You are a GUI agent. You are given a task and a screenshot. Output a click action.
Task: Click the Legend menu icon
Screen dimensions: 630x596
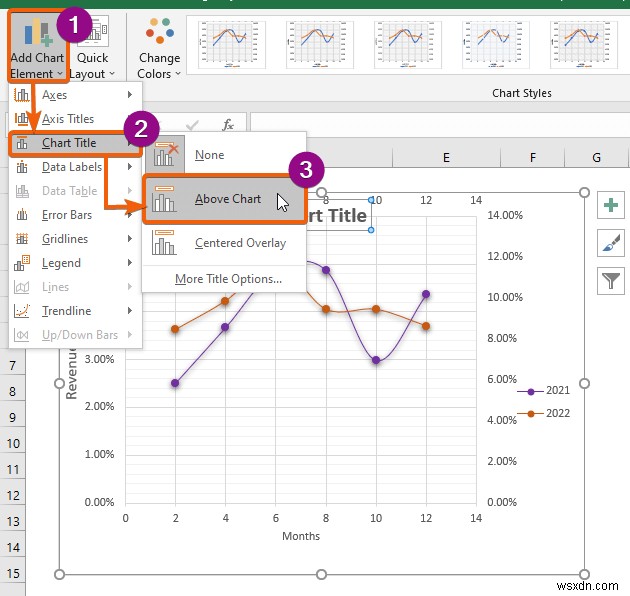(x=22, y=263)
